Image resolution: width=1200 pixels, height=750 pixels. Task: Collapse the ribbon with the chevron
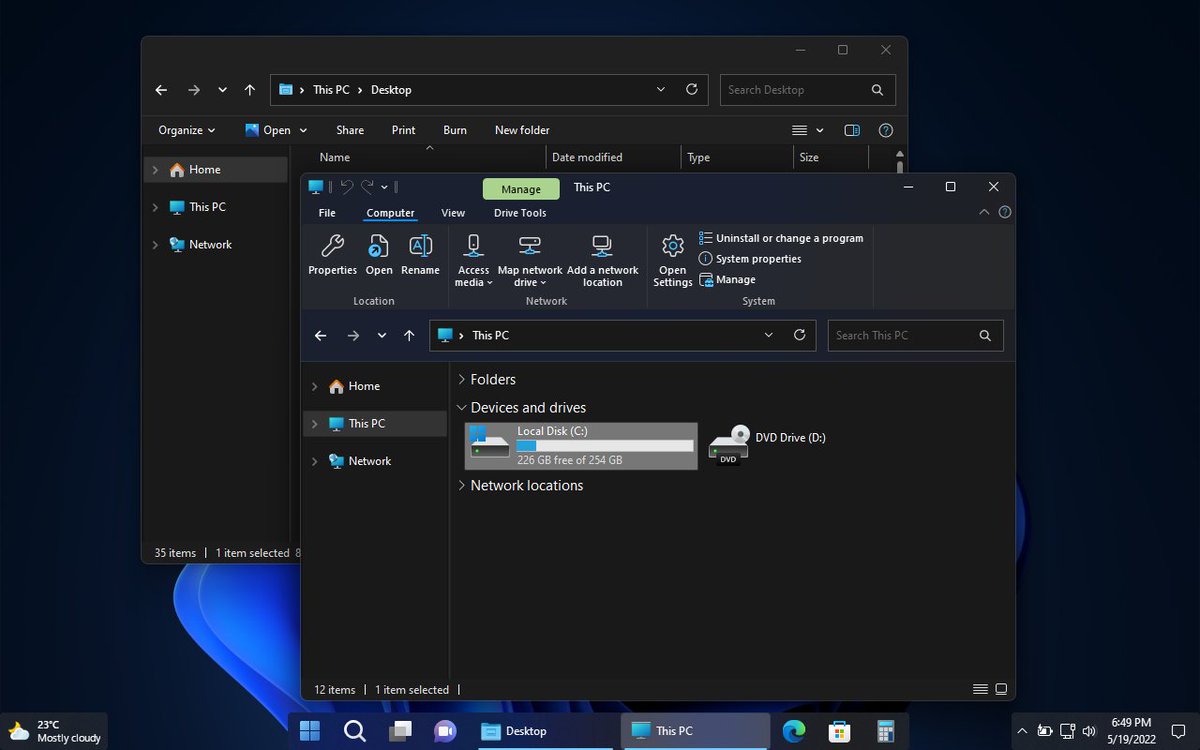[x=984, y=212]
